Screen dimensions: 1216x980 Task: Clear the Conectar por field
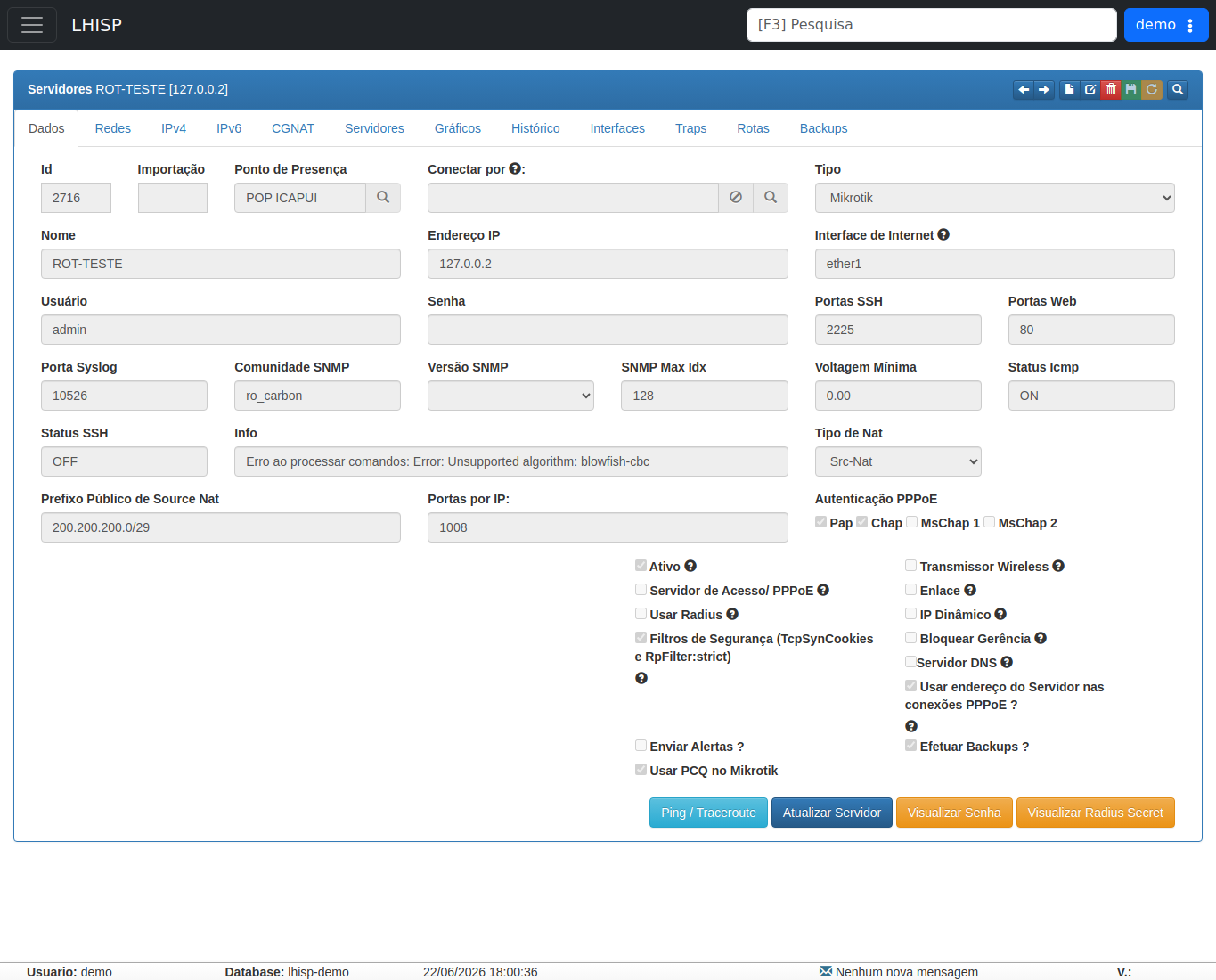click(736, 198)
